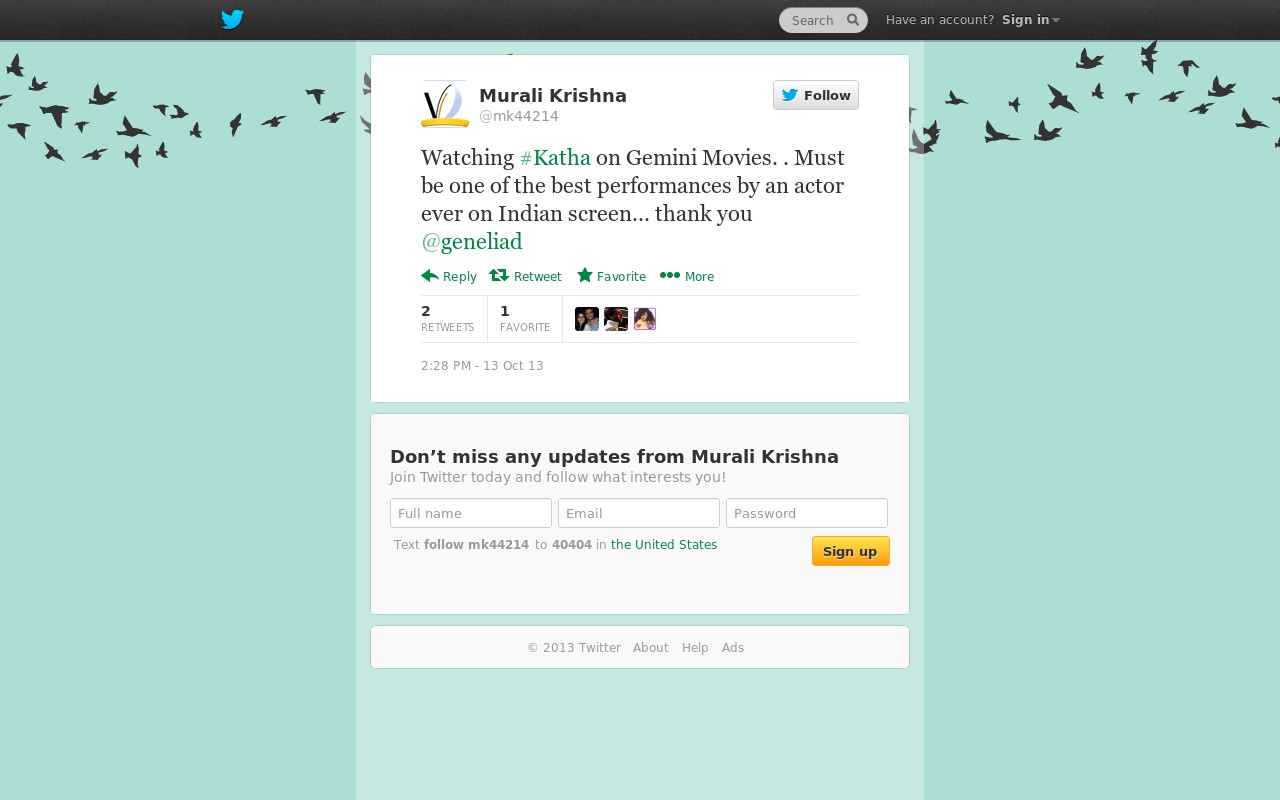The height and width of the screenshot is (800, 1280).
Task: Click the © 2013 Twitter footer text
Action: (574, 648)
